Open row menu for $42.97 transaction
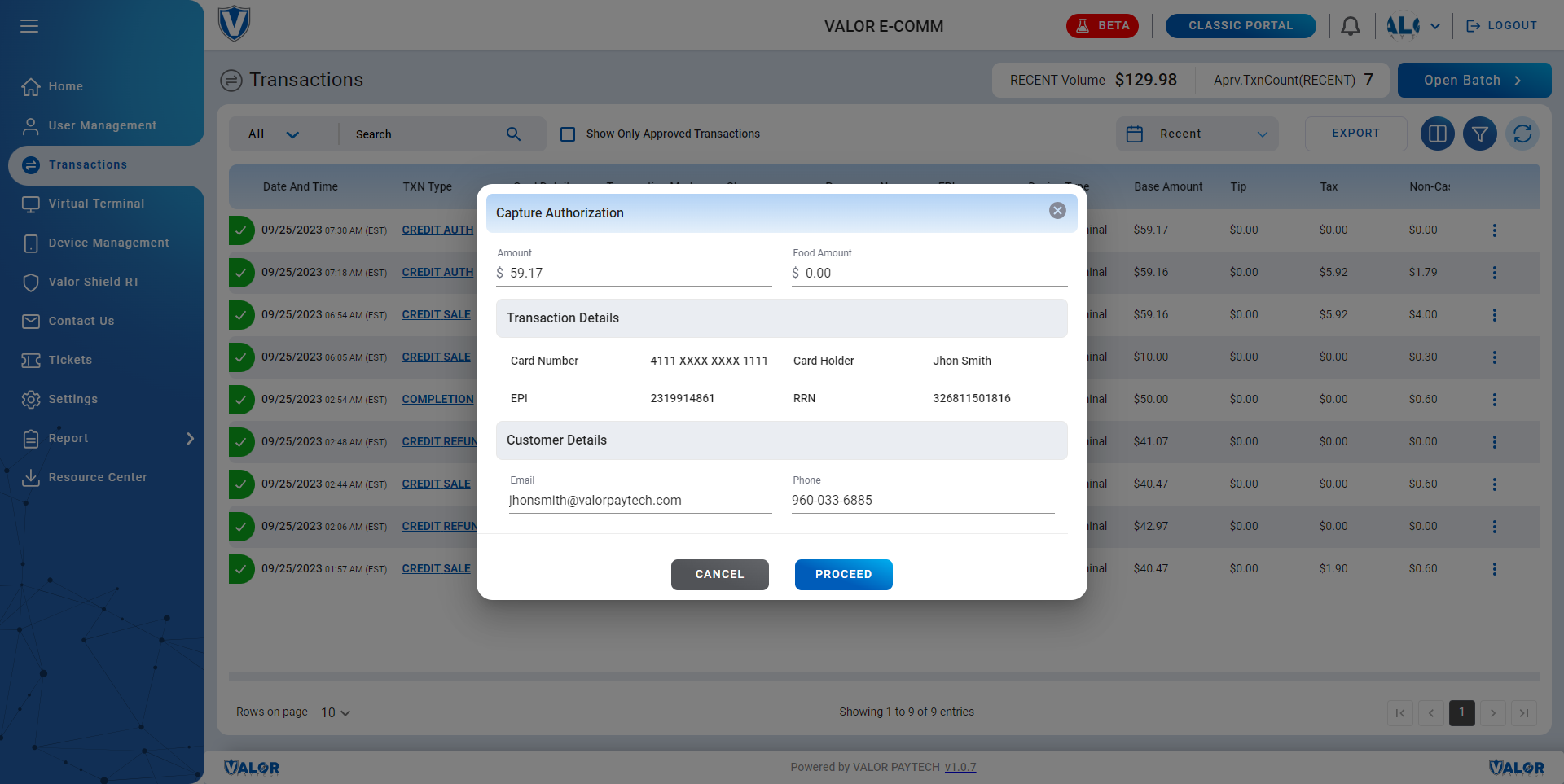 [1495, 527]
